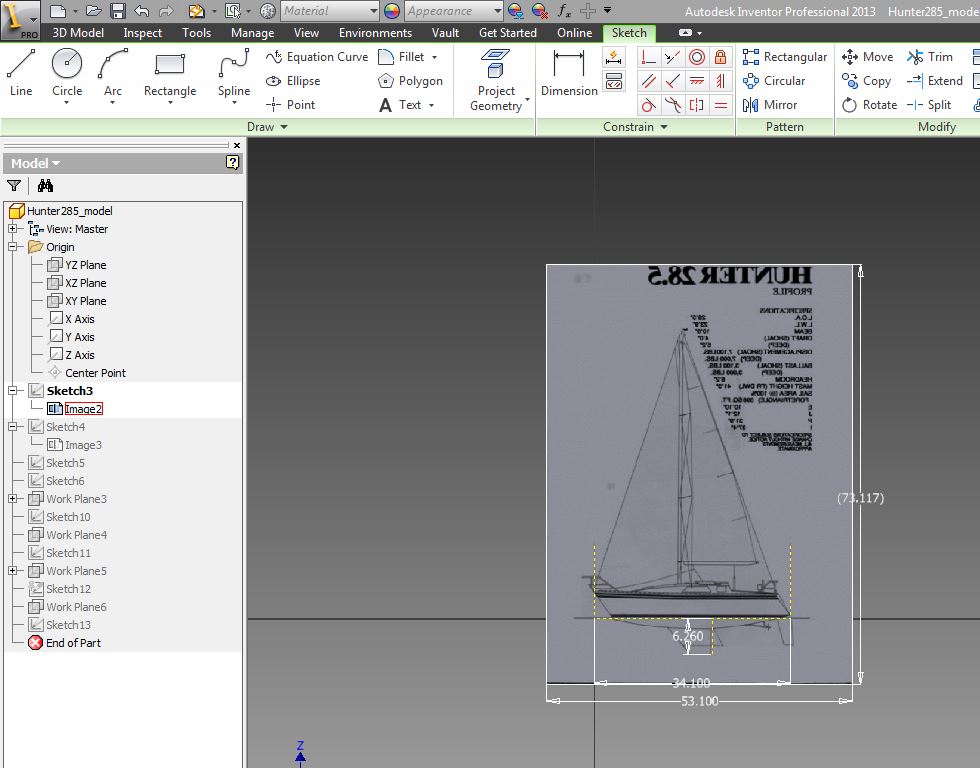Click the Save icon in quick access toolbar
The width and height of the screenshot is (980, 768).
[118, 11]
